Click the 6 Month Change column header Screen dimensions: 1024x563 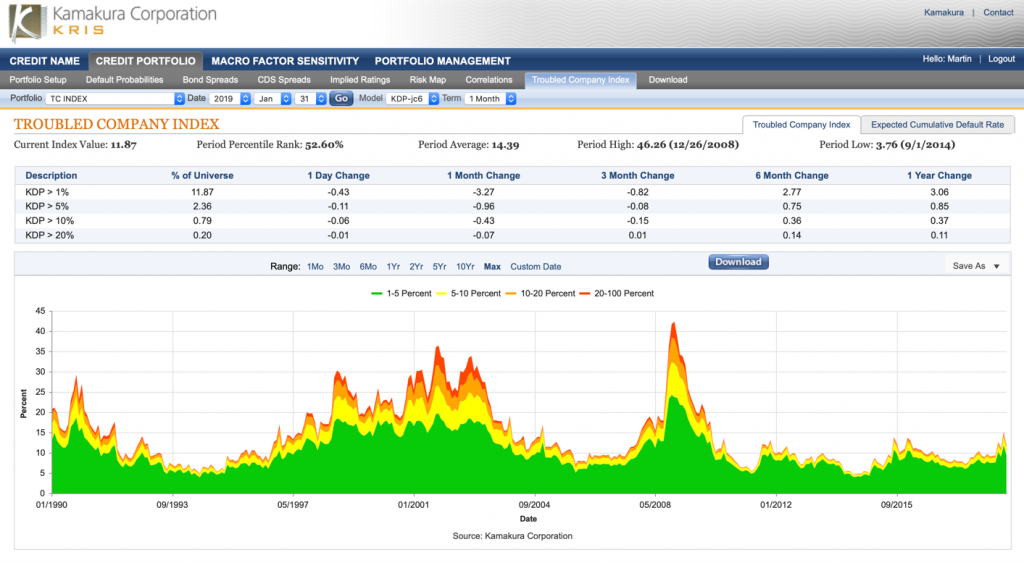click(792, 176)
